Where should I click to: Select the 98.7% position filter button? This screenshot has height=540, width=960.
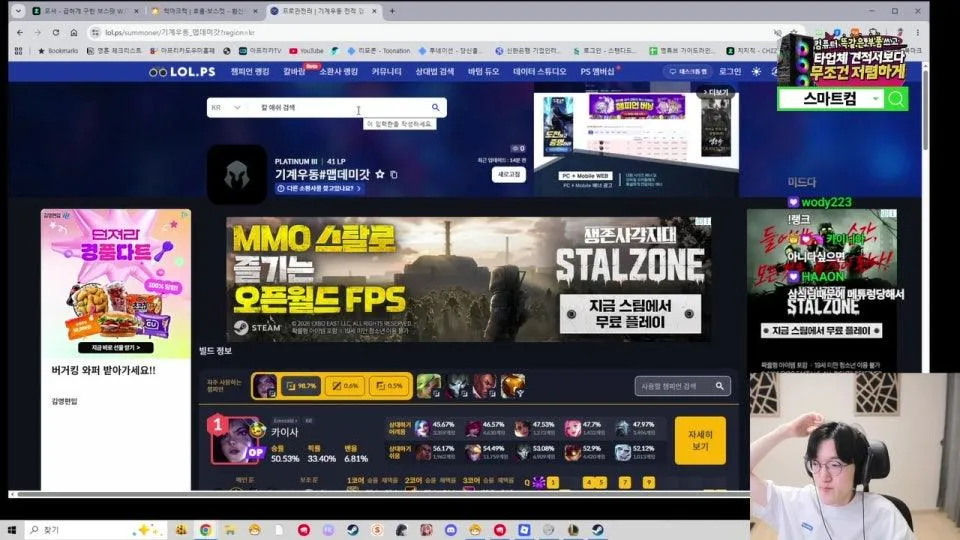pos(301,386)
